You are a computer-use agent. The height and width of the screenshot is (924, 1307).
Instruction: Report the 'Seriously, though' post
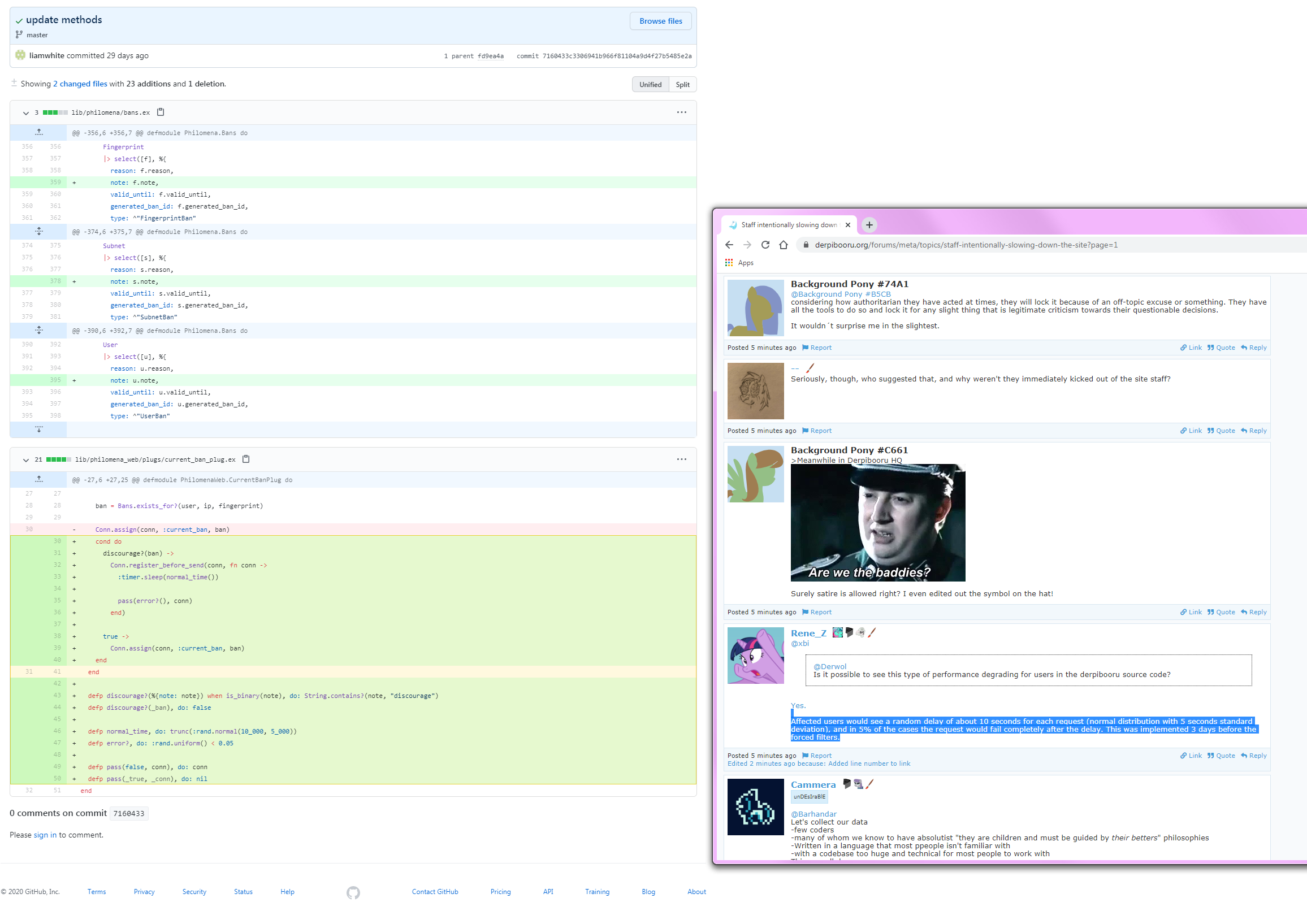pyautogui.click(x=817, y=431)
